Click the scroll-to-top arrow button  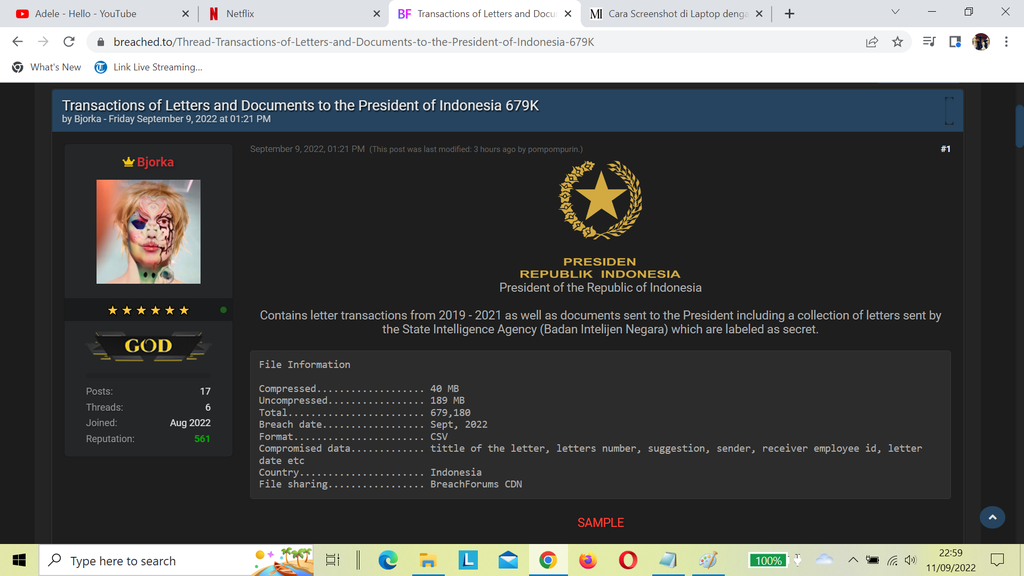[x=991, y=517]
